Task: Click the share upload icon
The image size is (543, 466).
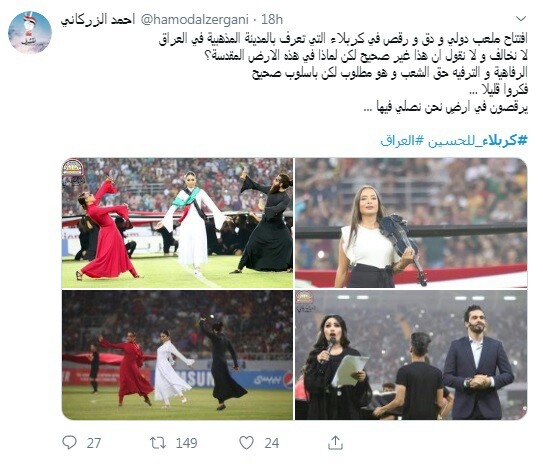Action: click(335, 442)
